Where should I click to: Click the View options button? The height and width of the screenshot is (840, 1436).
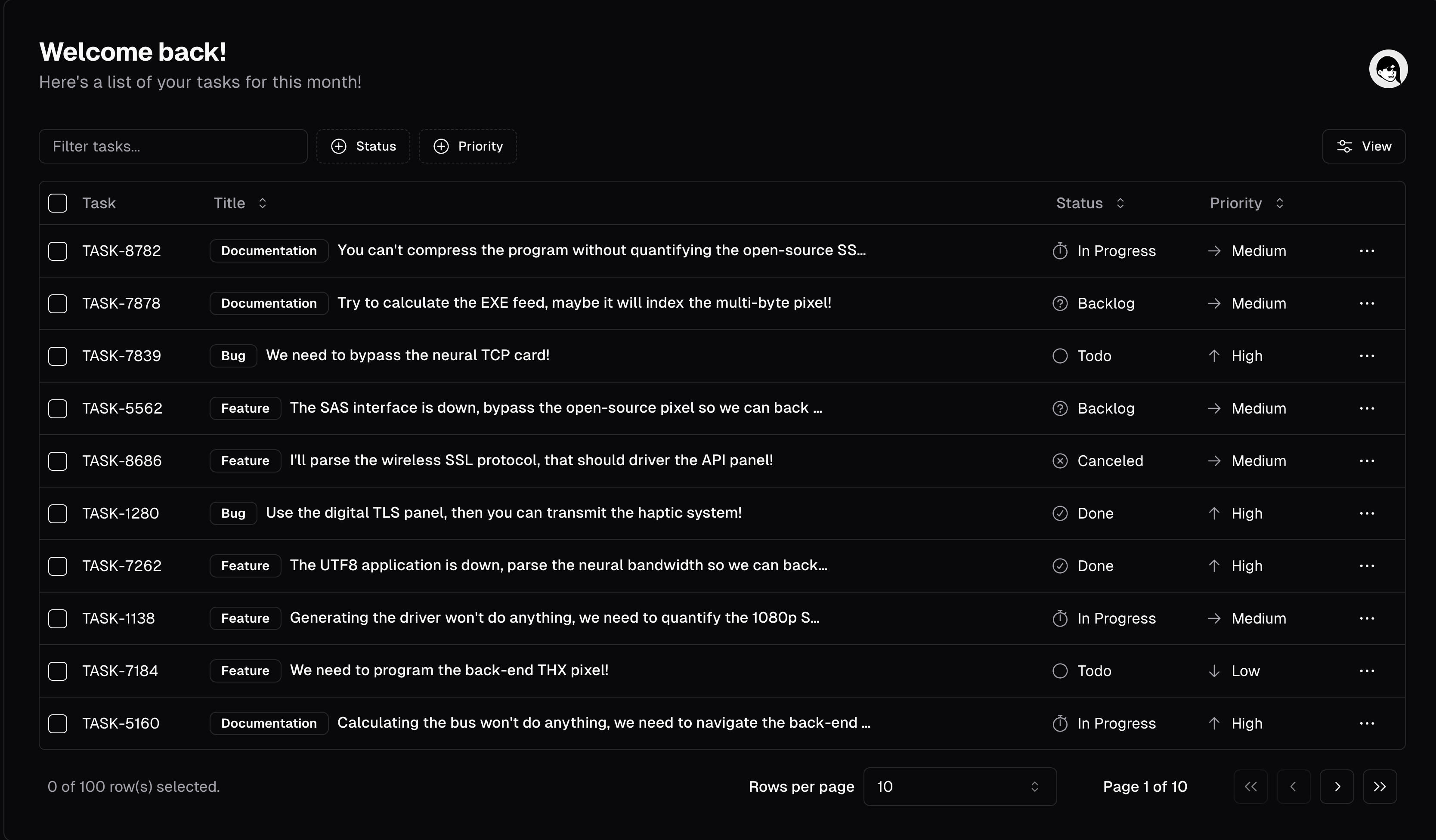point(1363,146)
